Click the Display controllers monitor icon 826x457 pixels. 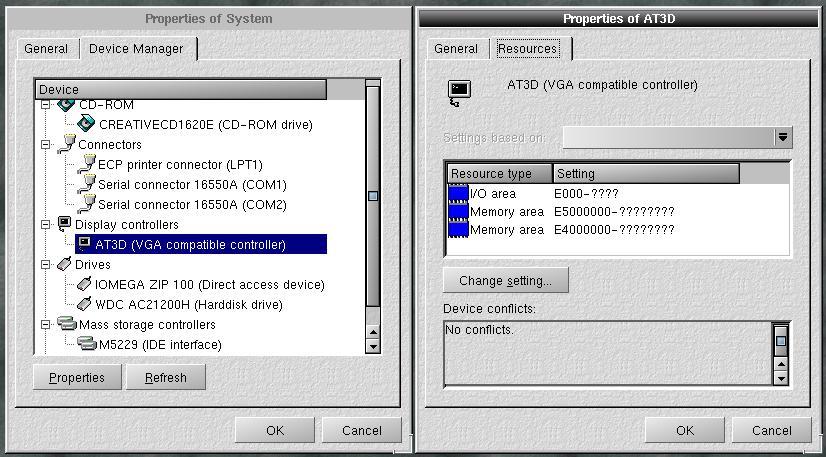click(x=64, y=224)
